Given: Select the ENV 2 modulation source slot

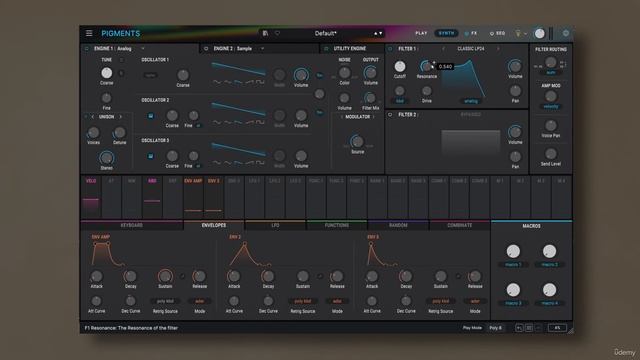Looking at the screenshot, I should [x=213, y=197].
